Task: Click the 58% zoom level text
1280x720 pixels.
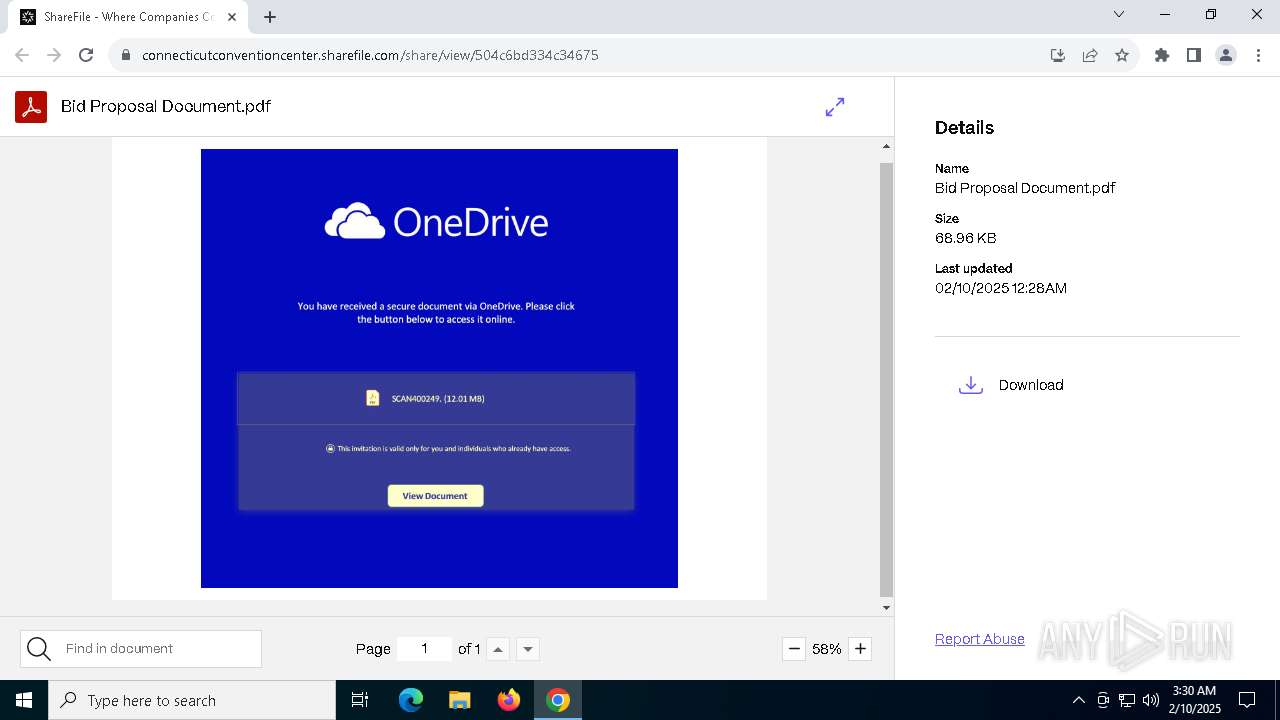Action: tap(827, 649)
